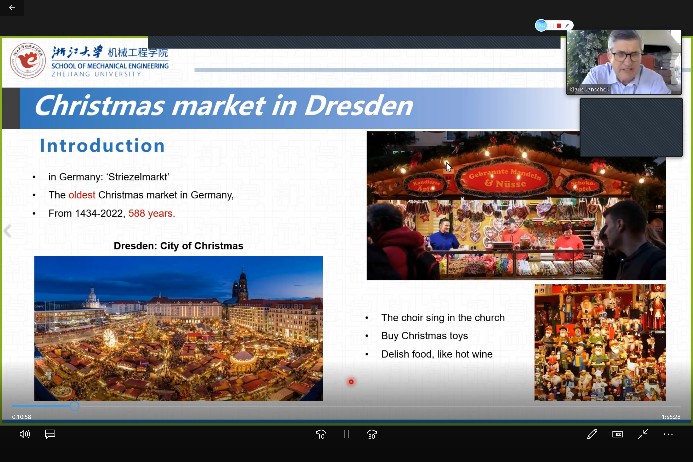Click the Dresden city night market photo
The height and width of the screenshot is (462, 693).
178,328
